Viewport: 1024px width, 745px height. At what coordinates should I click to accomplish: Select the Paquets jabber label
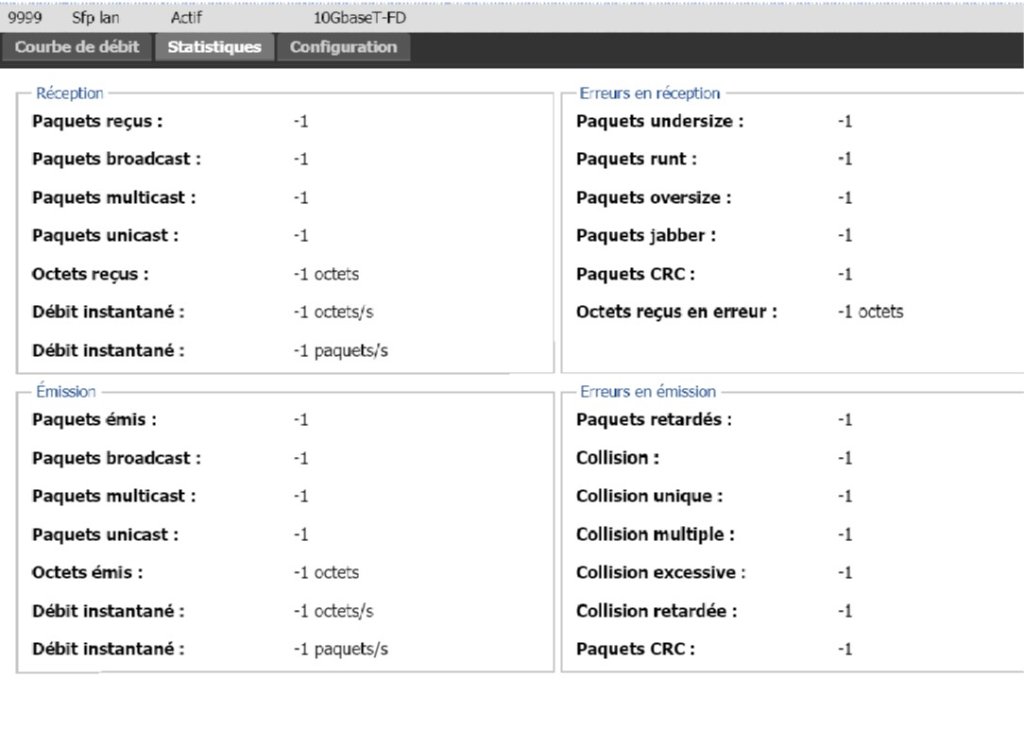point(646,236)
